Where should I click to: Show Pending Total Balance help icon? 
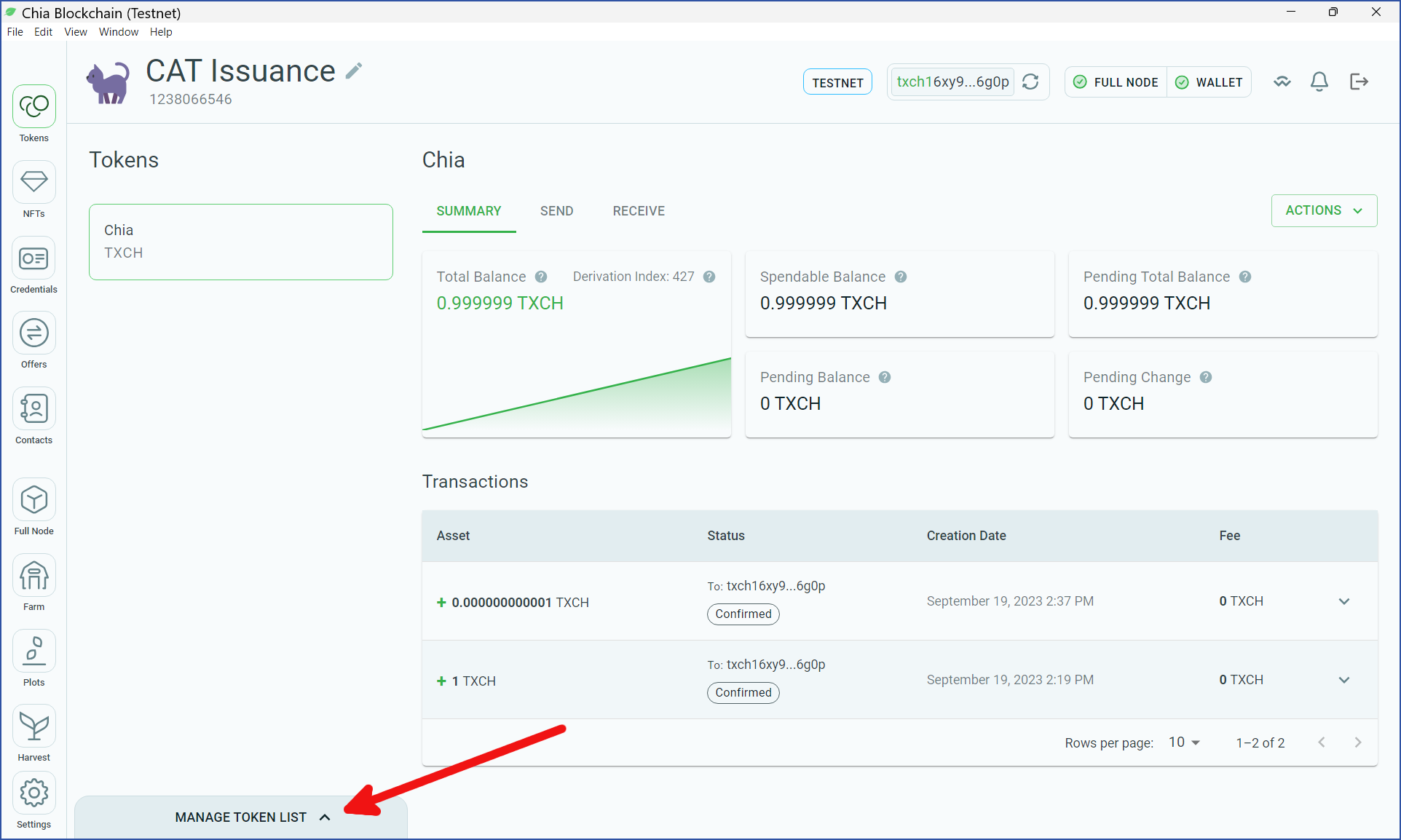1245,277
